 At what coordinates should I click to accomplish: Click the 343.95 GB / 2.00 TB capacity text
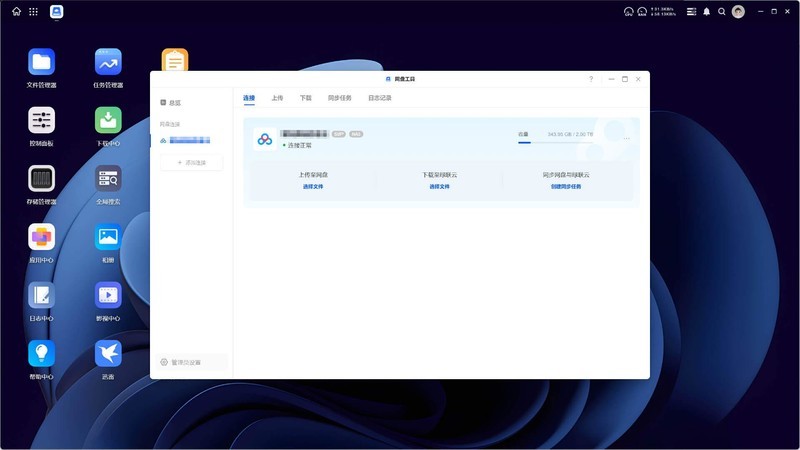tap(570, 134)
